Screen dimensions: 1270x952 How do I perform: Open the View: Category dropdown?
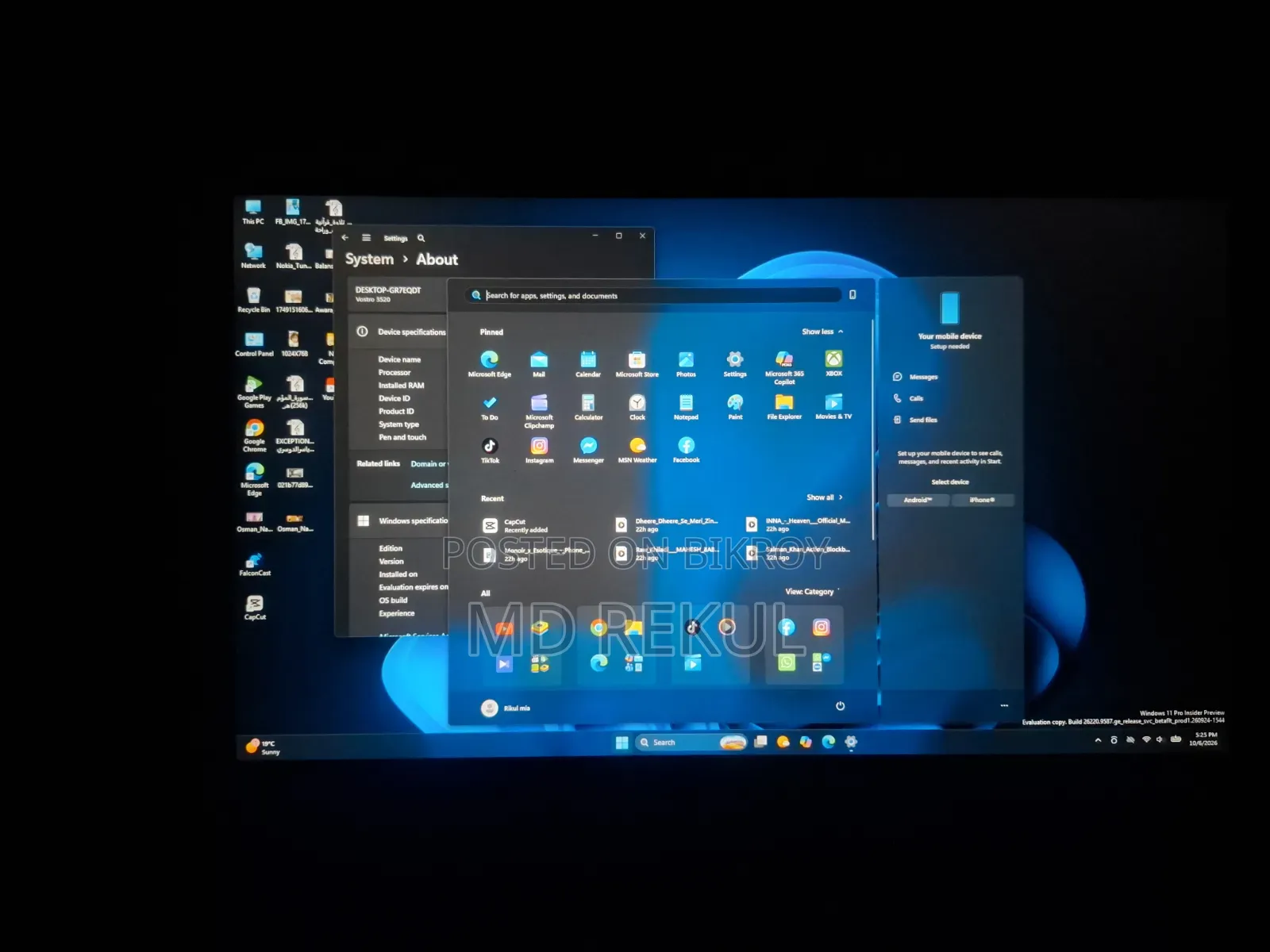coord(812,592)
